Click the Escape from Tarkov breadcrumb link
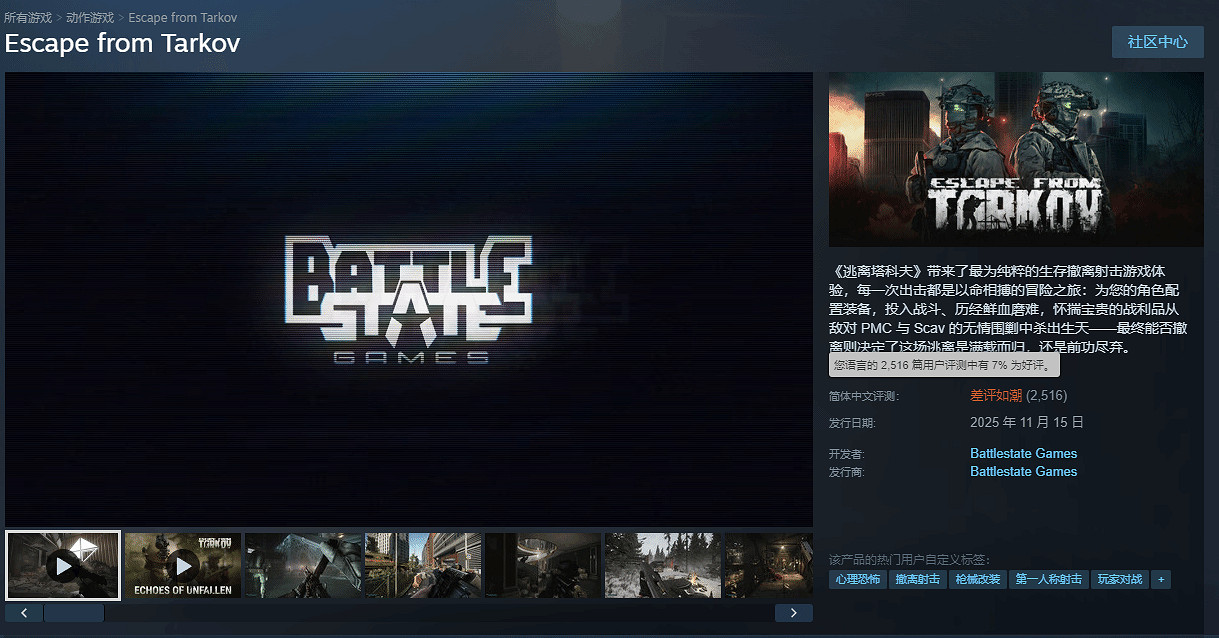The image size is (1219, 638). pyautogui.click(x=183, y=18)
